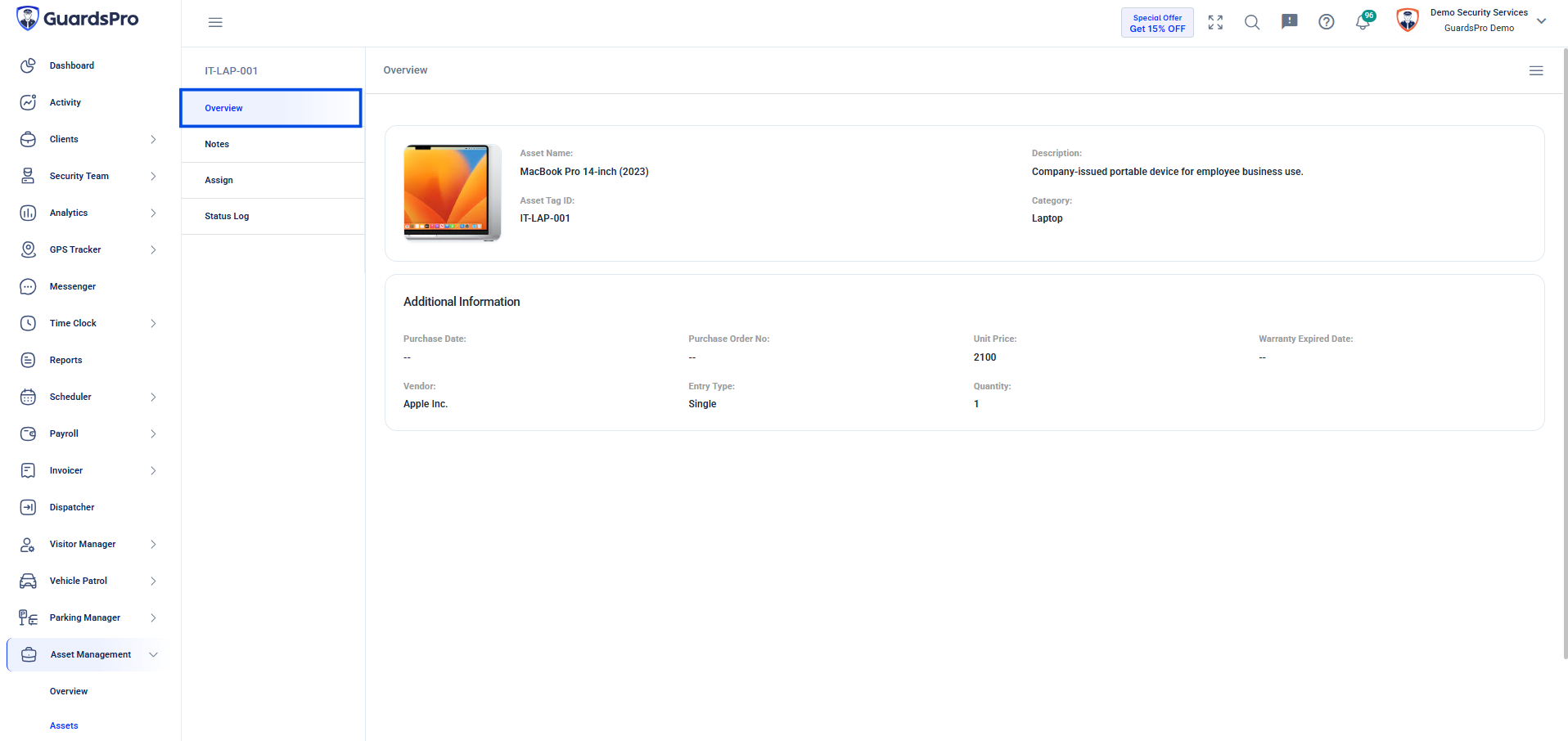The height and width of the screenshot is (741, 1568).
Task: Expand the Parking Manager chevron
Action: click(153, 617)
